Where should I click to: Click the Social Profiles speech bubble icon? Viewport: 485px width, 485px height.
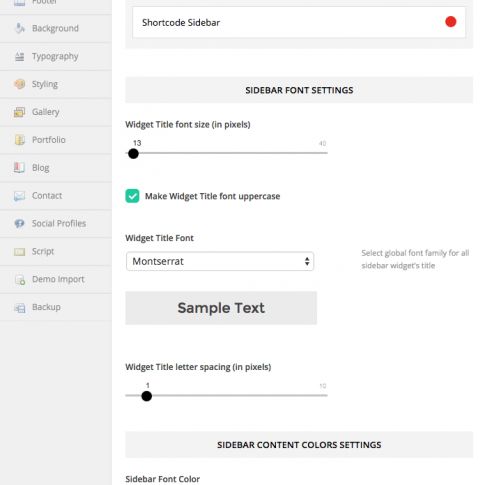pos(19,223)
